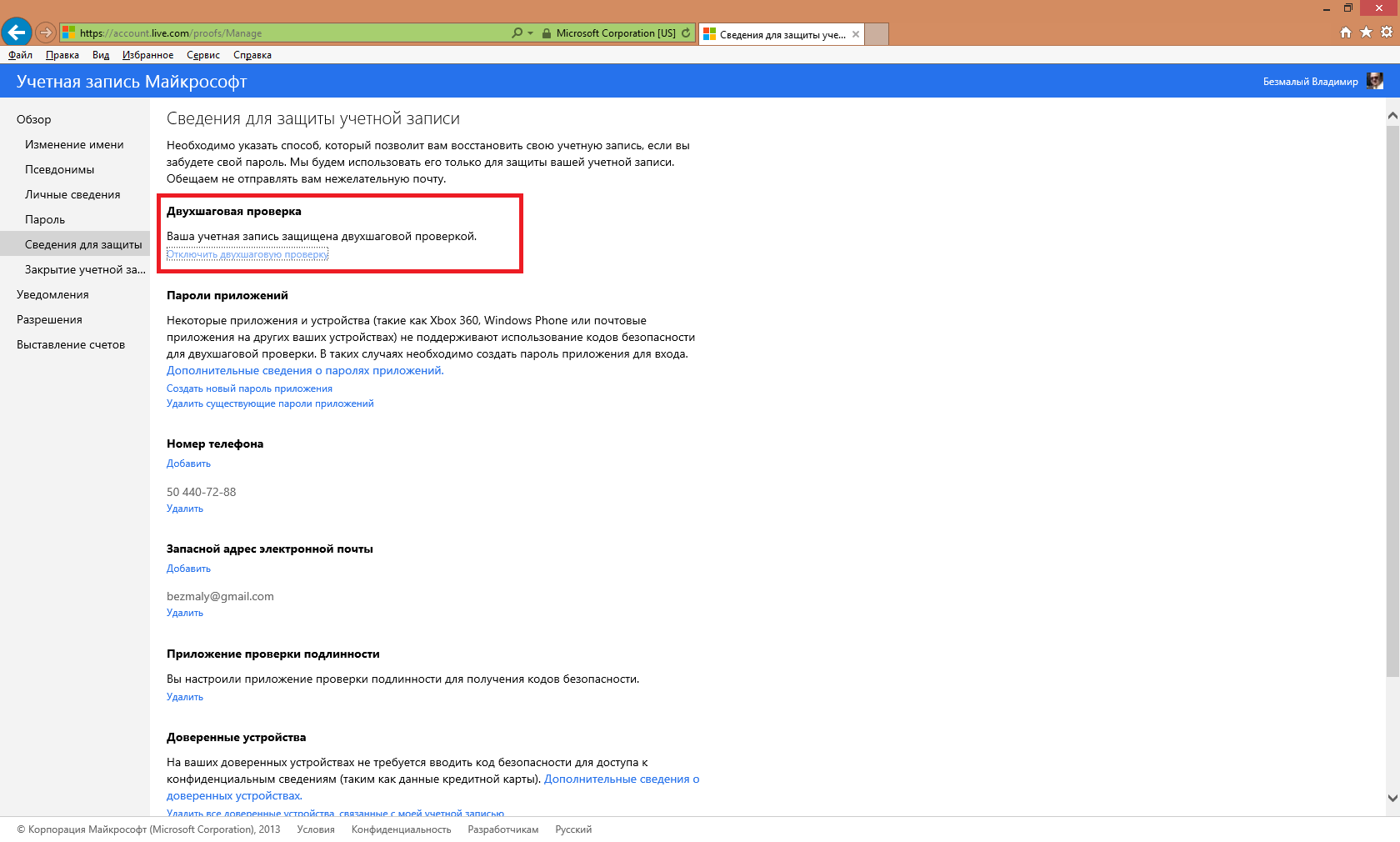The width and height of the screenshot is (1400, 842).
Task: Open Favorites star icon
Action: 1366,33
